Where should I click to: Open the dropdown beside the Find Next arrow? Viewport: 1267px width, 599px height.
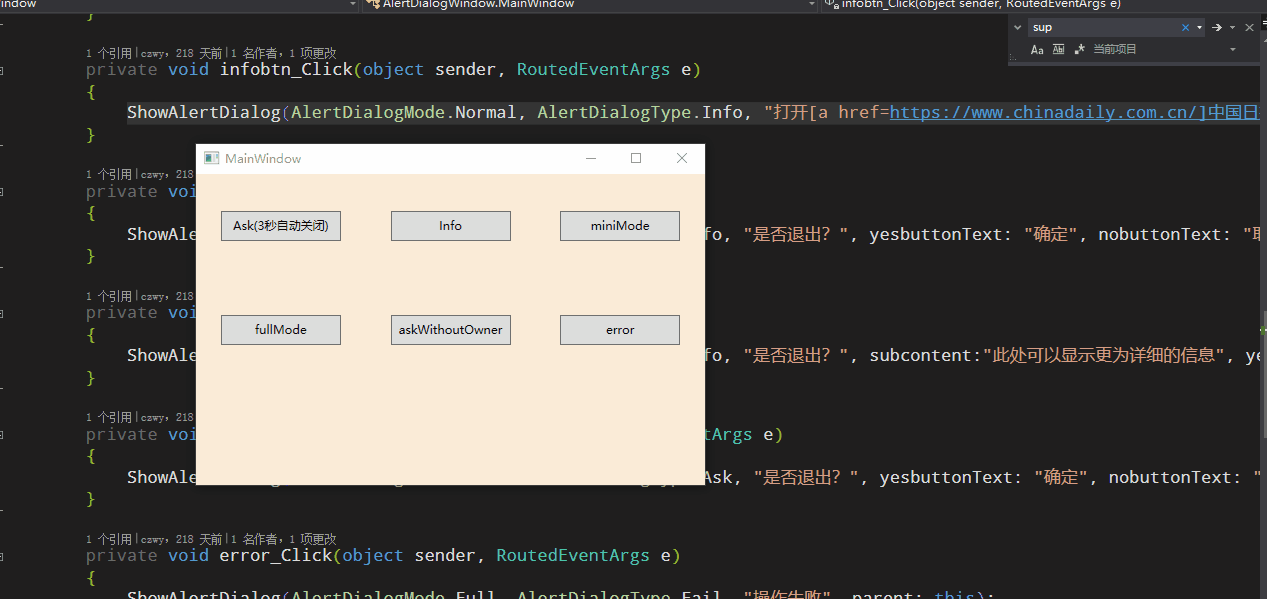tap(1232, 28)
